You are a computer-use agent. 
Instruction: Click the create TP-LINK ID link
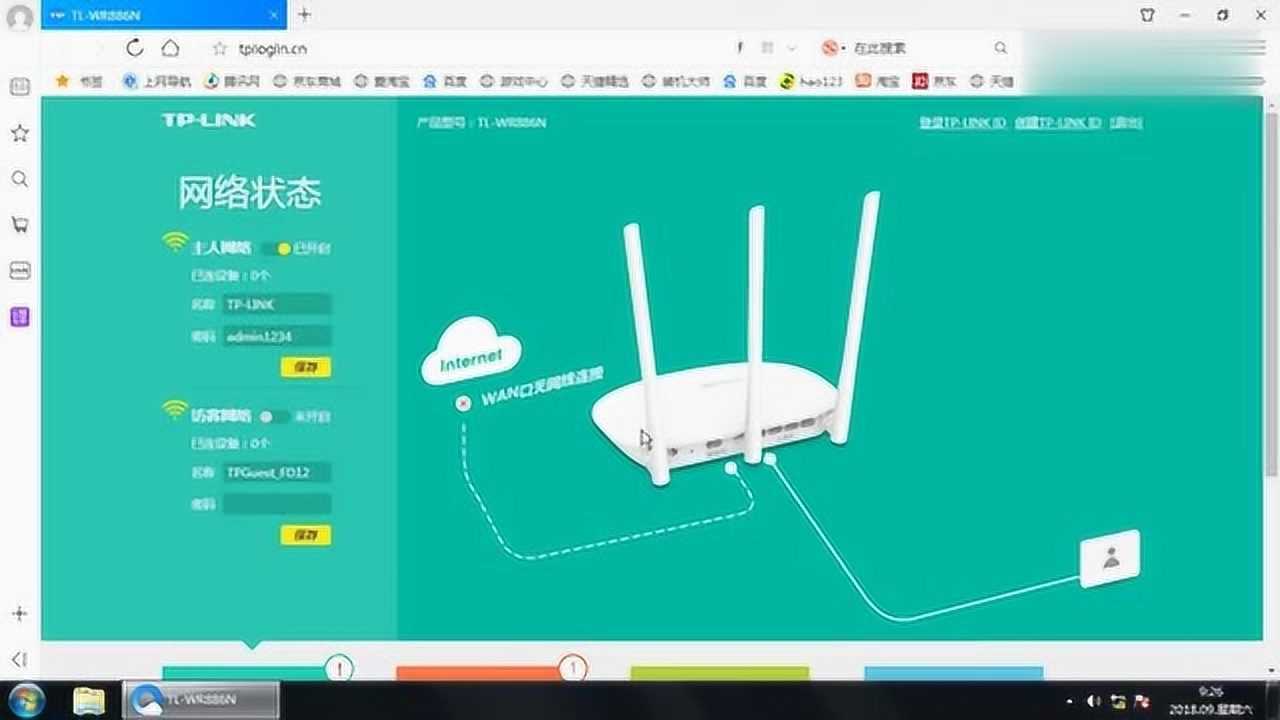1057,122
